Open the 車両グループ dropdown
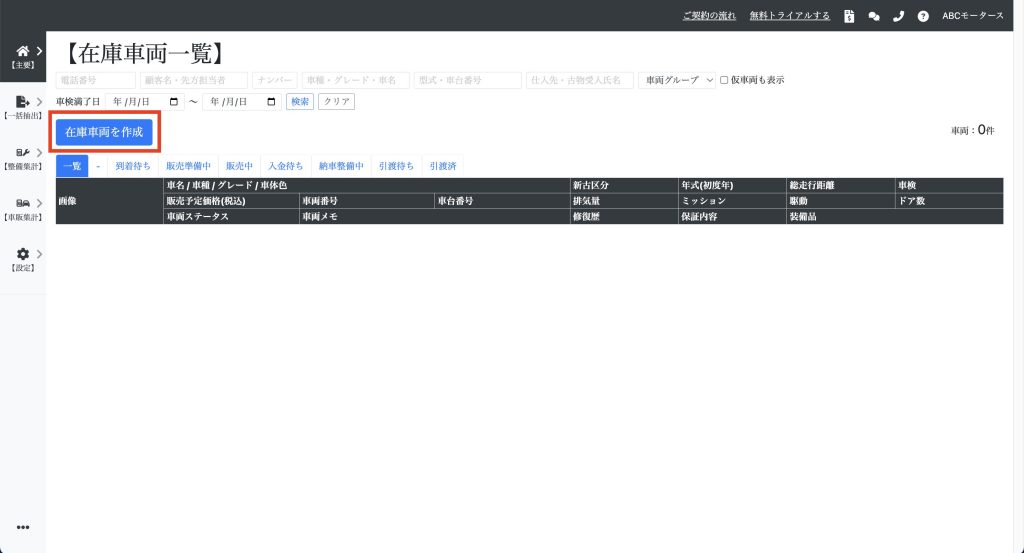 677,80
